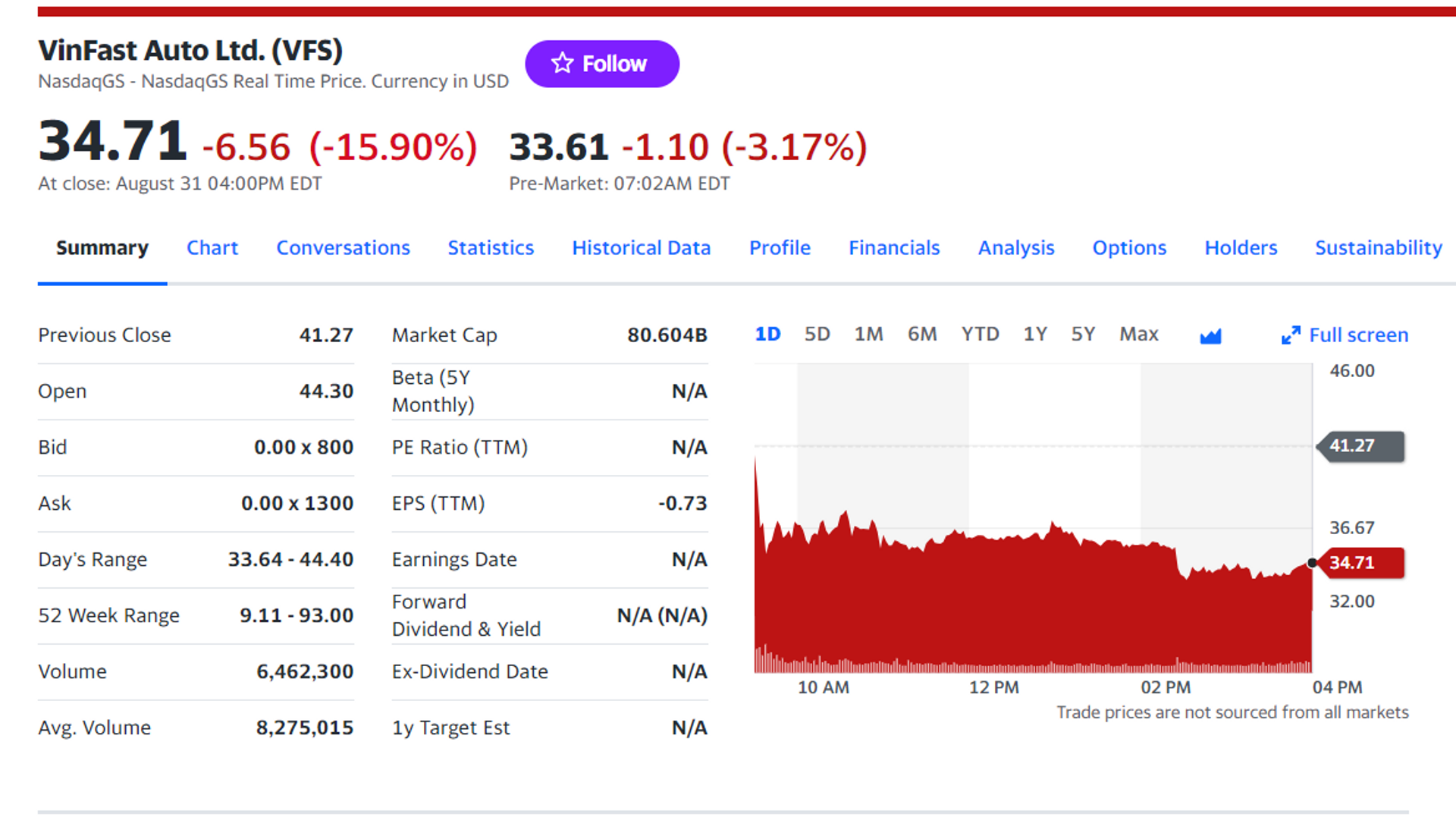Open the Options tab
The image size is (1456, 830).
click(x=1129, y=247)
